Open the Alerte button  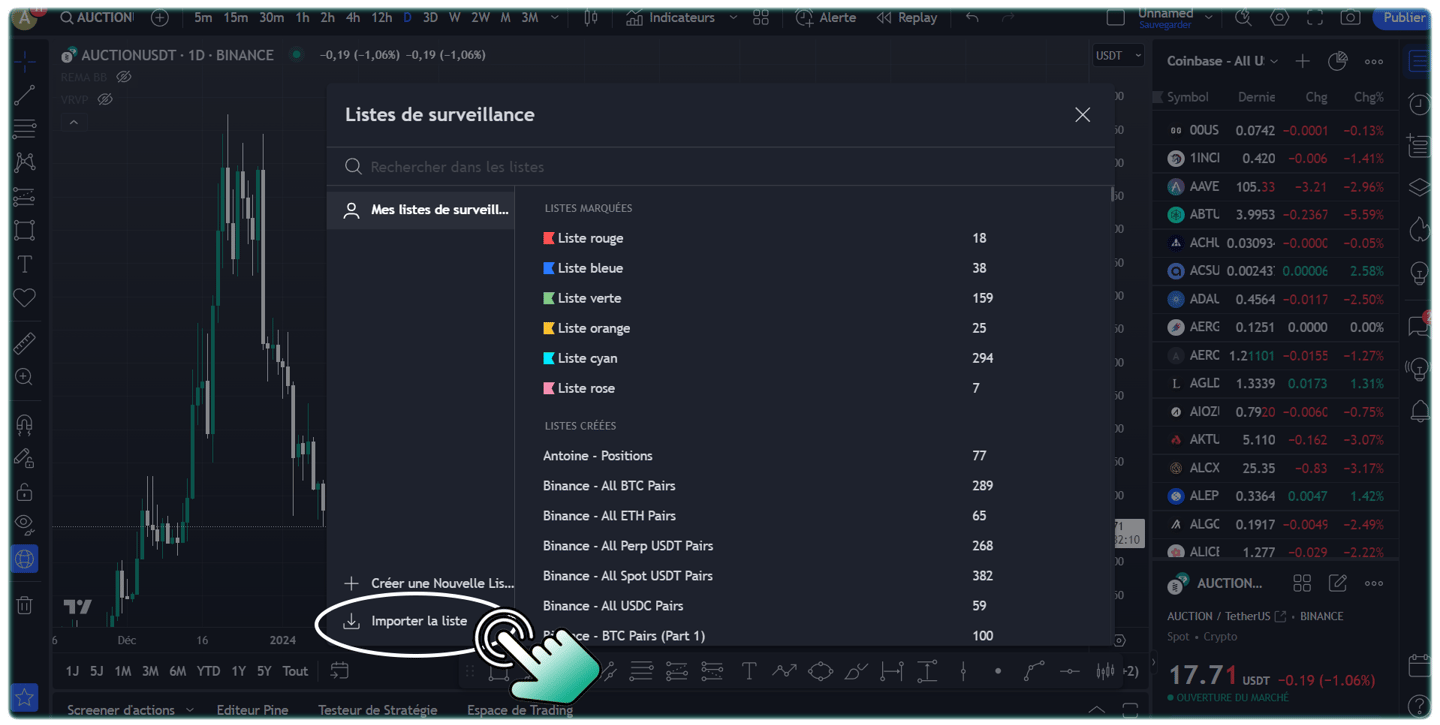pyautogui.click(x=826, y=18)
